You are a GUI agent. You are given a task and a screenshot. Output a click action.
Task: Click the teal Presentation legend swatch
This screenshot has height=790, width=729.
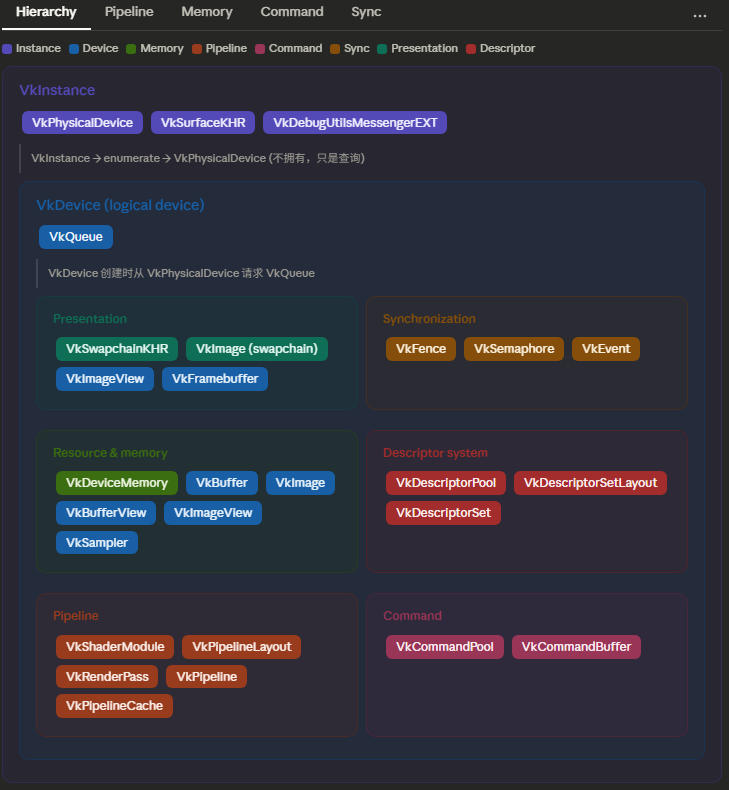click(382, 48)
